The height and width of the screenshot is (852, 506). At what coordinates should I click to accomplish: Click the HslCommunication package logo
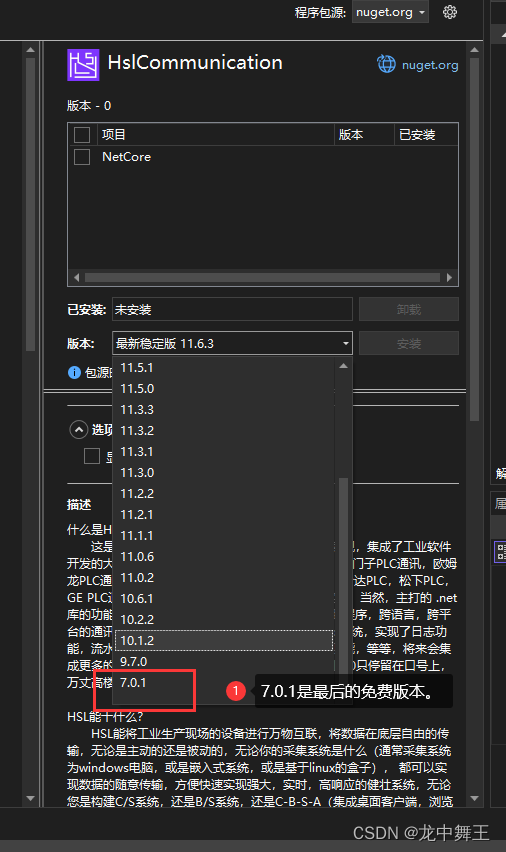coord(83,65)
